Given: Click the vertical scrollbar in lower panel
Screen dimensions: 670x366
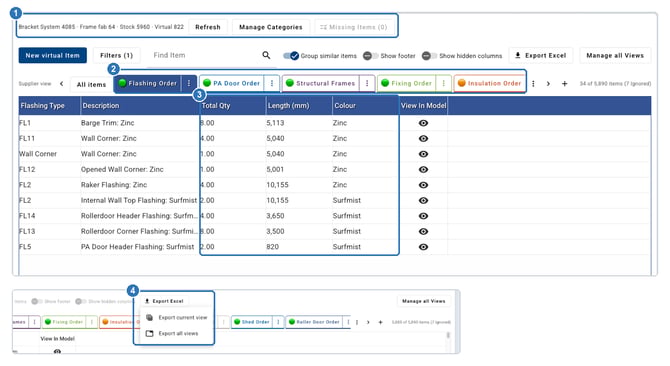Looking at the screenshot, I should [448, 335].
